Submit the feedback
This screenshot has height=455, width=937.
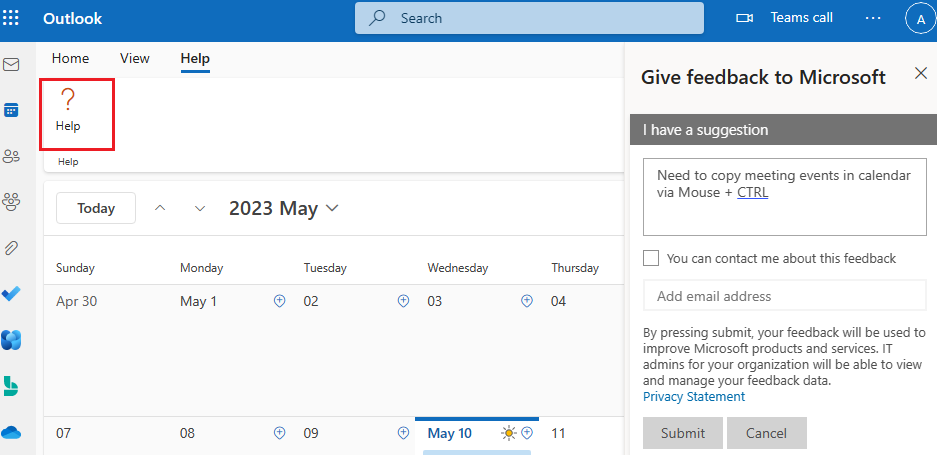[x=683, y=433]
